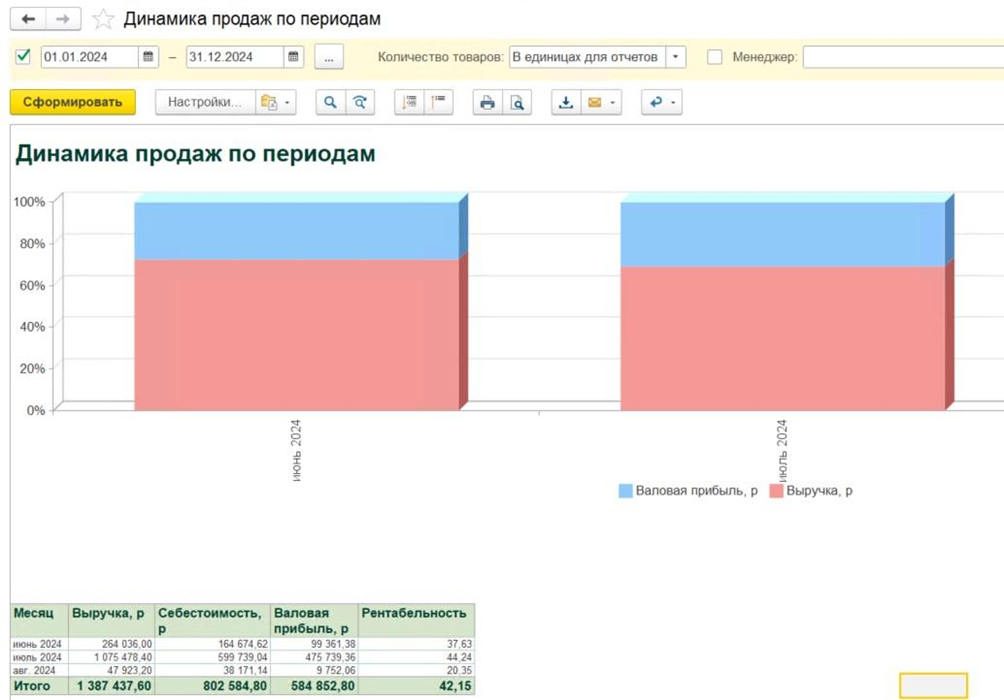
Task: Click the find magnifier icon
Action: (330, 102)
